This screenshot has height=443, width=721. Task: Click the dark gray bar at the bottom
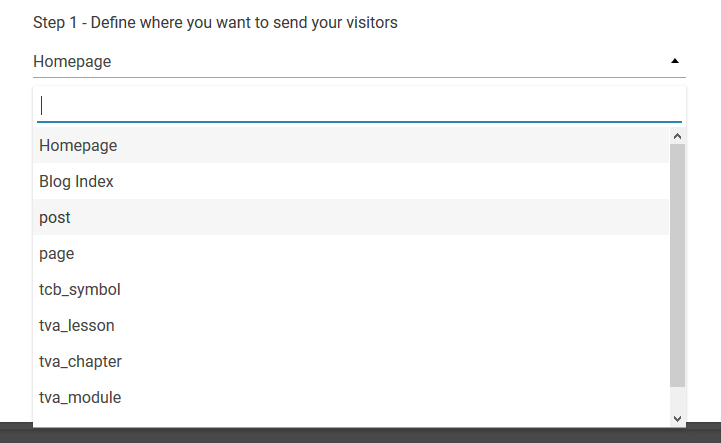click(360, 435)
